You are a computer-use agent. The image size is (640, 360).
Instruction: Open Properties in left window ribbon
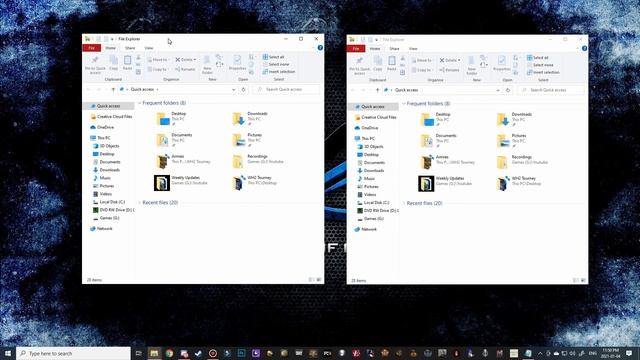point(237,63)
